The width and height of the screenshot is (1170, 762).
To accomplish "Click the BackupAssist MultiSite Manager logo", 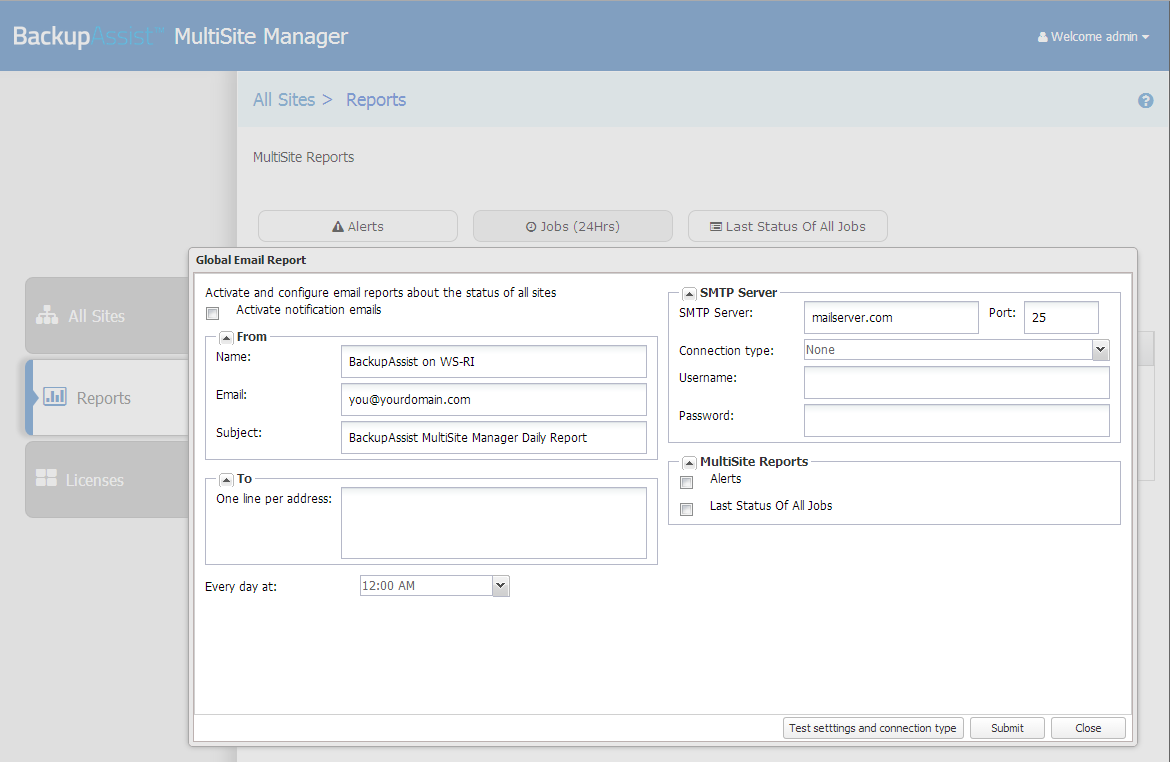I will (x=181, y=36).
